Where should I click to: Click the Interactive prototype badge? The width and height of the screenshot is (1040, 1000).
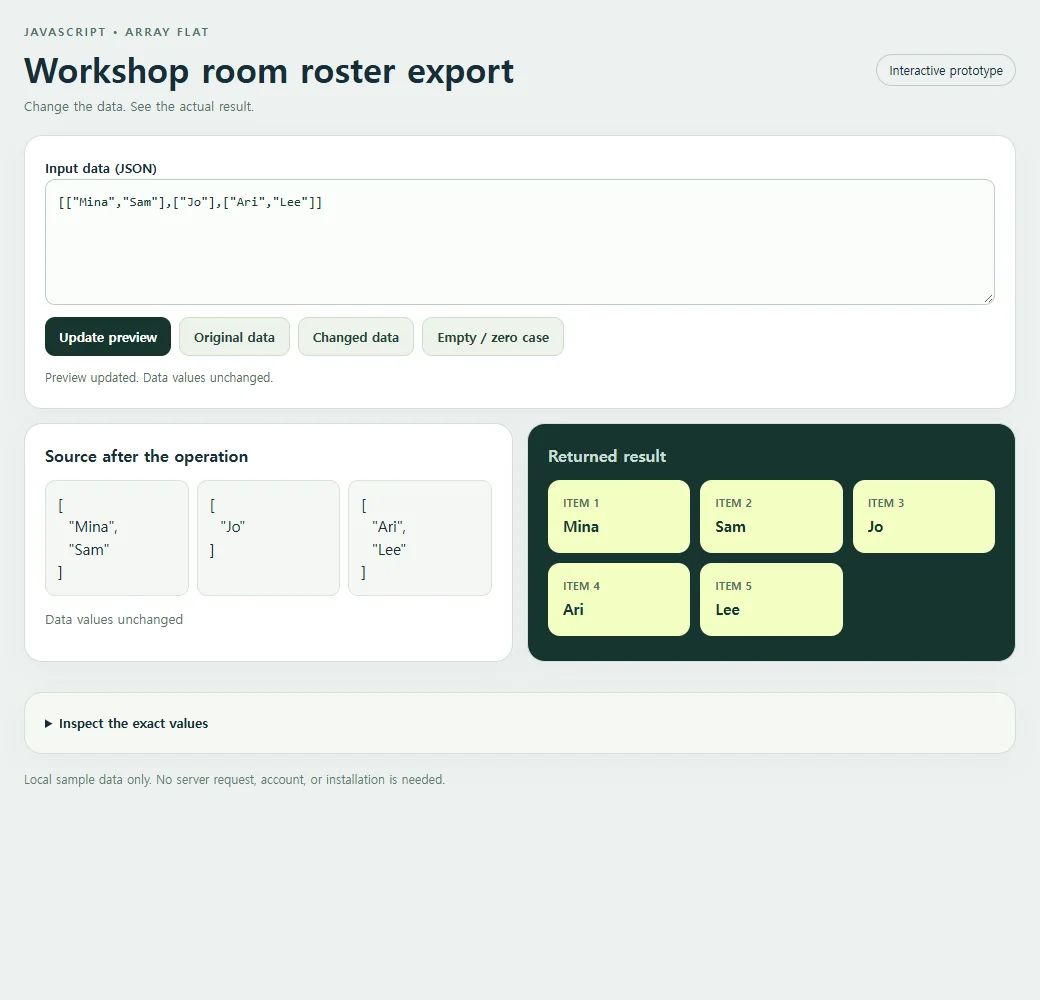point(945,70)
